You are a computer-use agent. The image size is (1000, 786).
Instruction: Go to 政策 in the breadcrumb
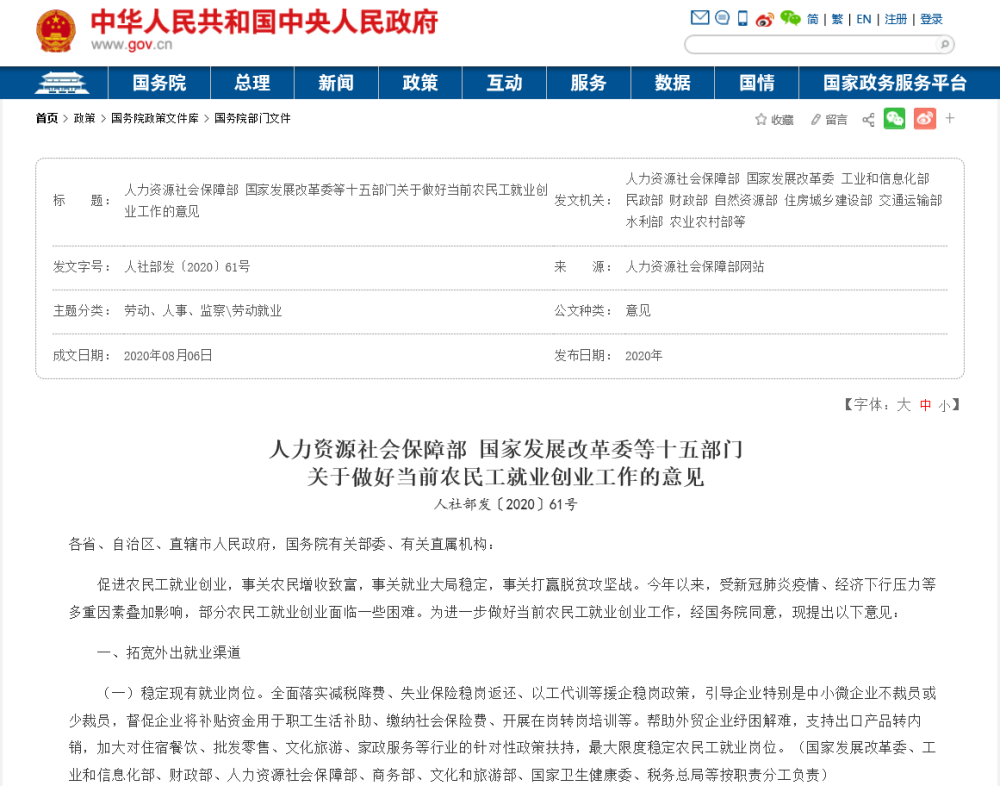[x=84, y=118]
